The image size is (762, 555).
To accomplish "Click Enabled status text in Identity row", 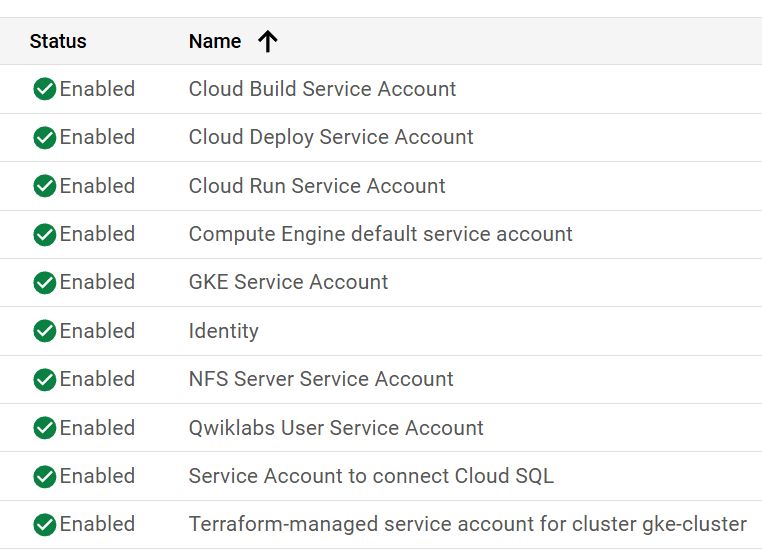I will pyautogui.click(x=97, y=331).
